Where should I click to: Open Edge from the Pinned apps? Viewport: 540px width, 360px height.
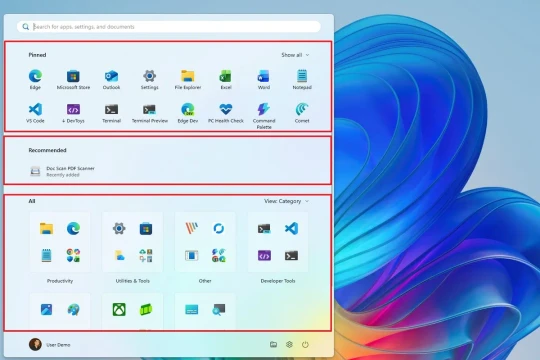coord(35,79)
